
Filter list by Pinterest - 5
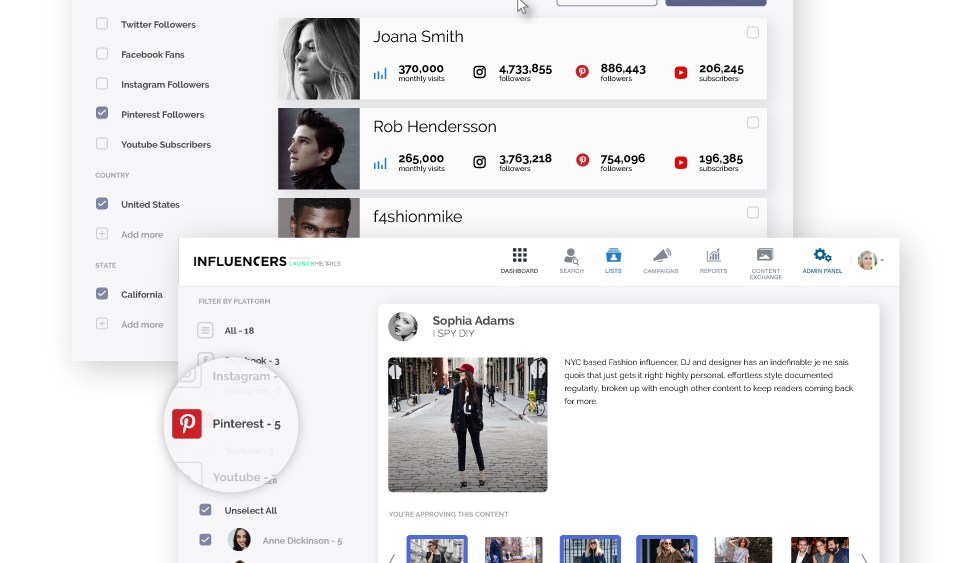(246, 424)
